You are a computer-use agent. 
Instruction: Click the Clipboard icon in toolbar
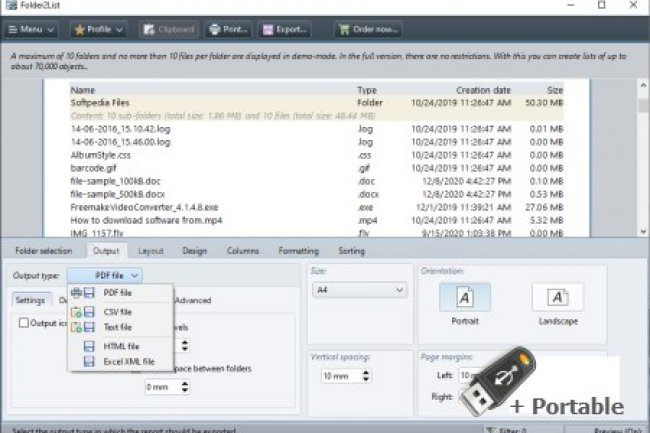(x=149, y=29)
